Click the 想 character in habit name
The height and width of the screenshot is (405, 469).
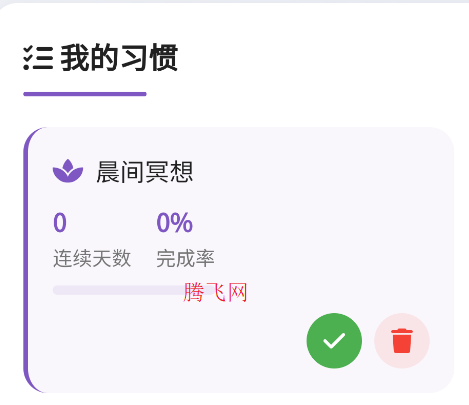tap(181, 172)
